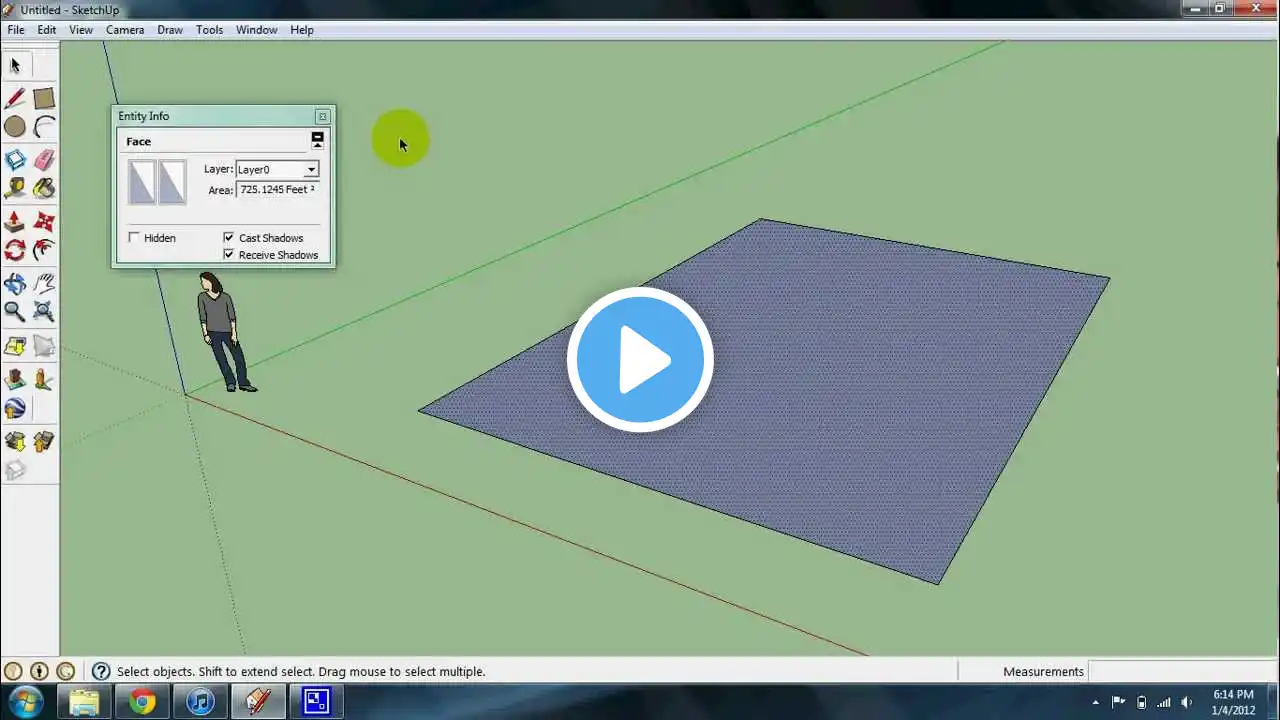
Task: Click the sign-in status bar icon
Action: point(65,672)
